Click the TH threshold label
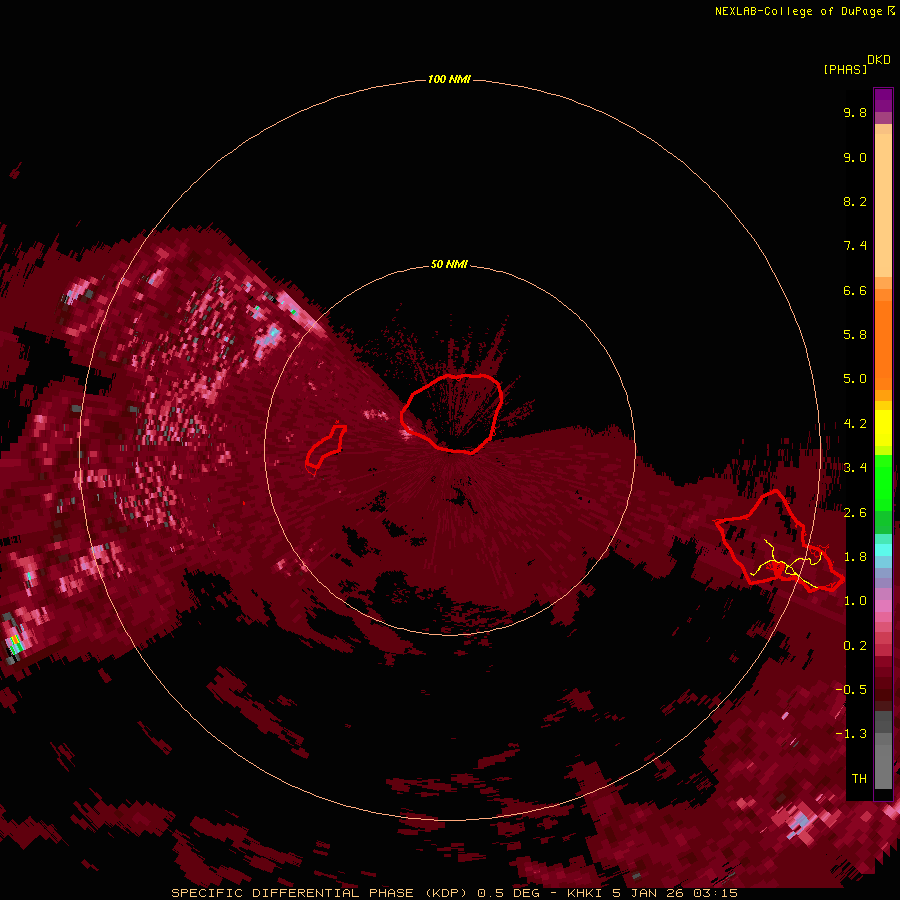 click(x=859, y=779)
